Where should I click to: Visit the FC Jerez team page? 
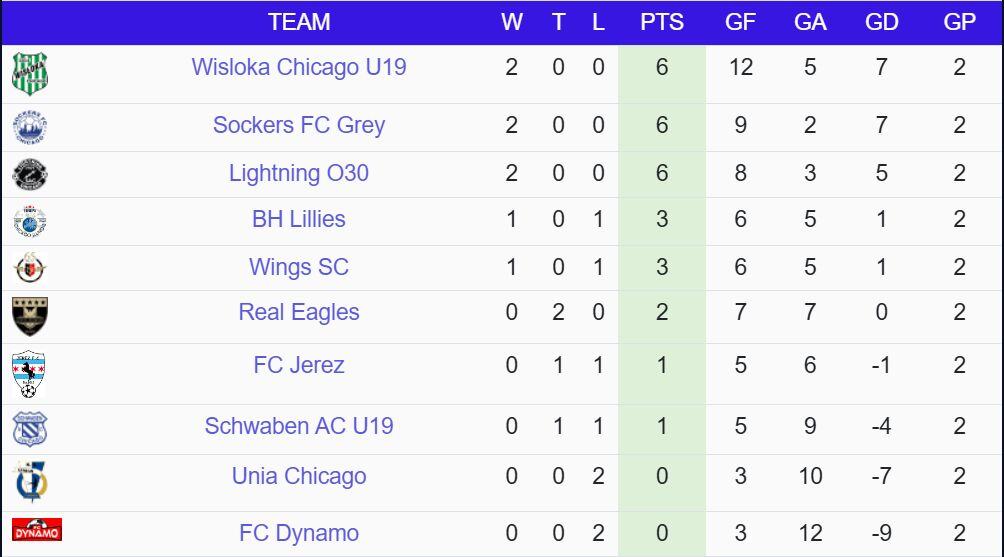click(x=299, y=365)
